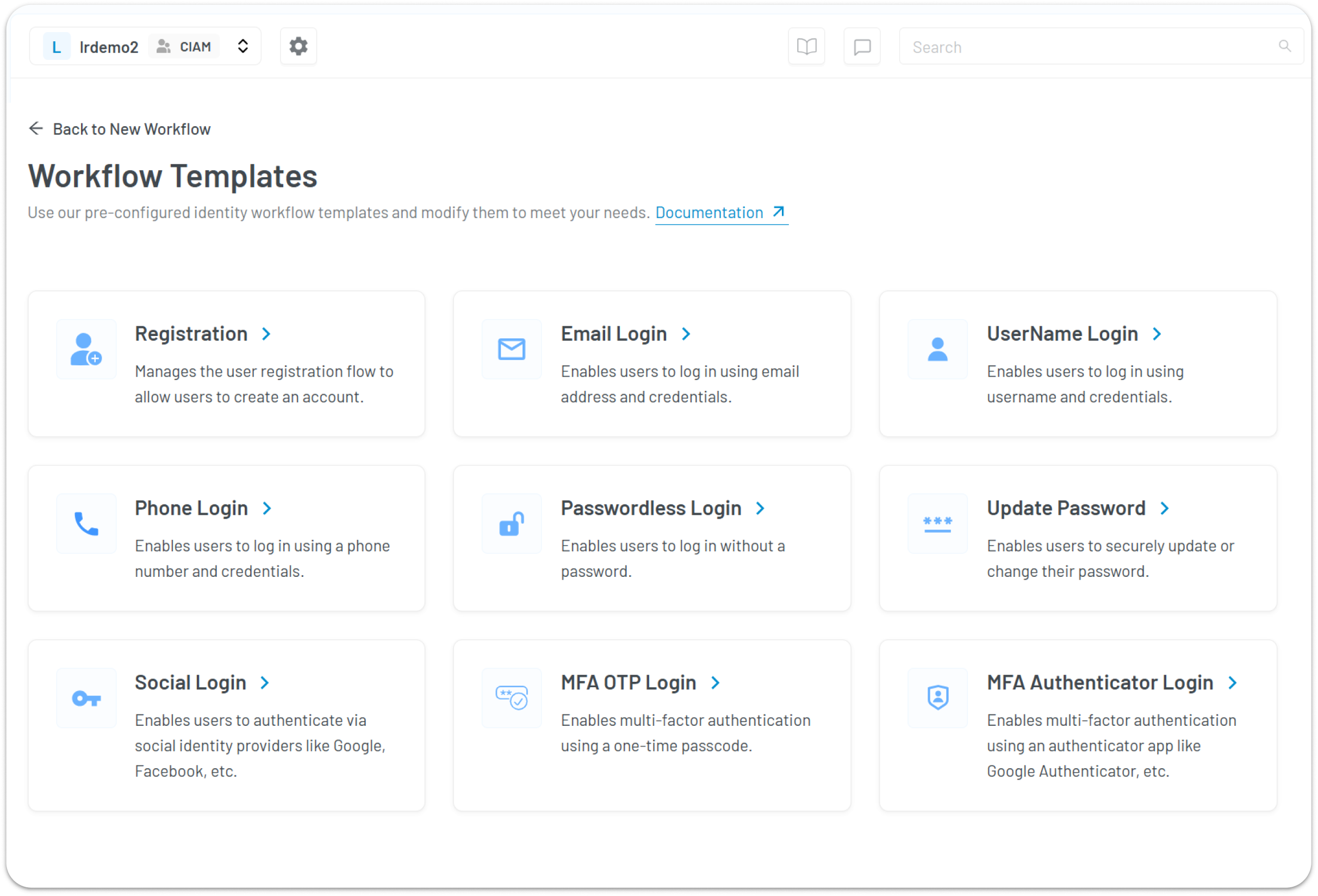The image size is (1318, 896).
Task: Open Registration via its chevron
Action: 266,334
